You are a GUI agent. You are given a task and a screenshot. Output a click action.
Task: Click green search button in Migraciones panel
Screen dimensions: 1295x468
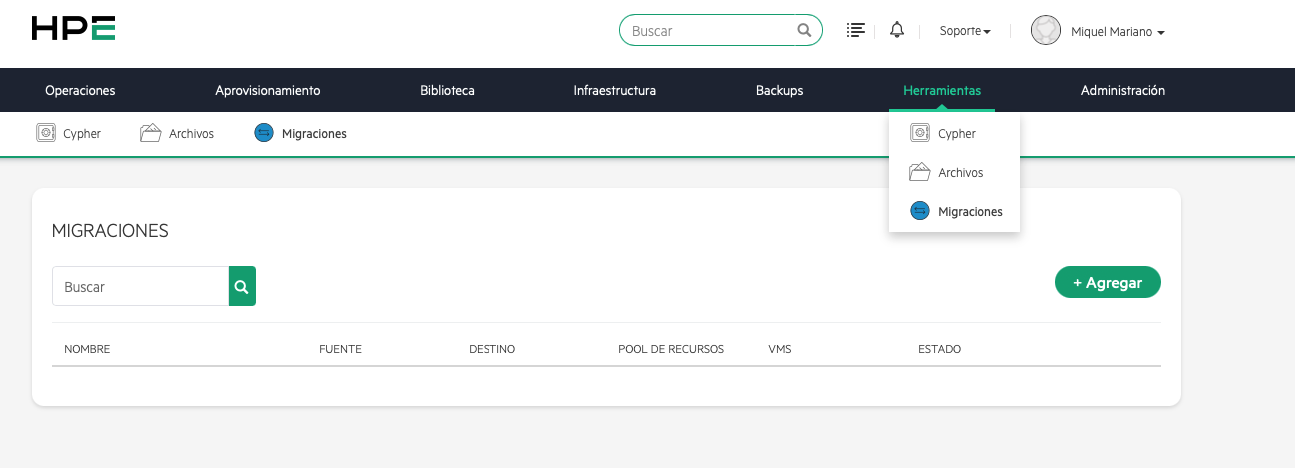pos(242,286)
